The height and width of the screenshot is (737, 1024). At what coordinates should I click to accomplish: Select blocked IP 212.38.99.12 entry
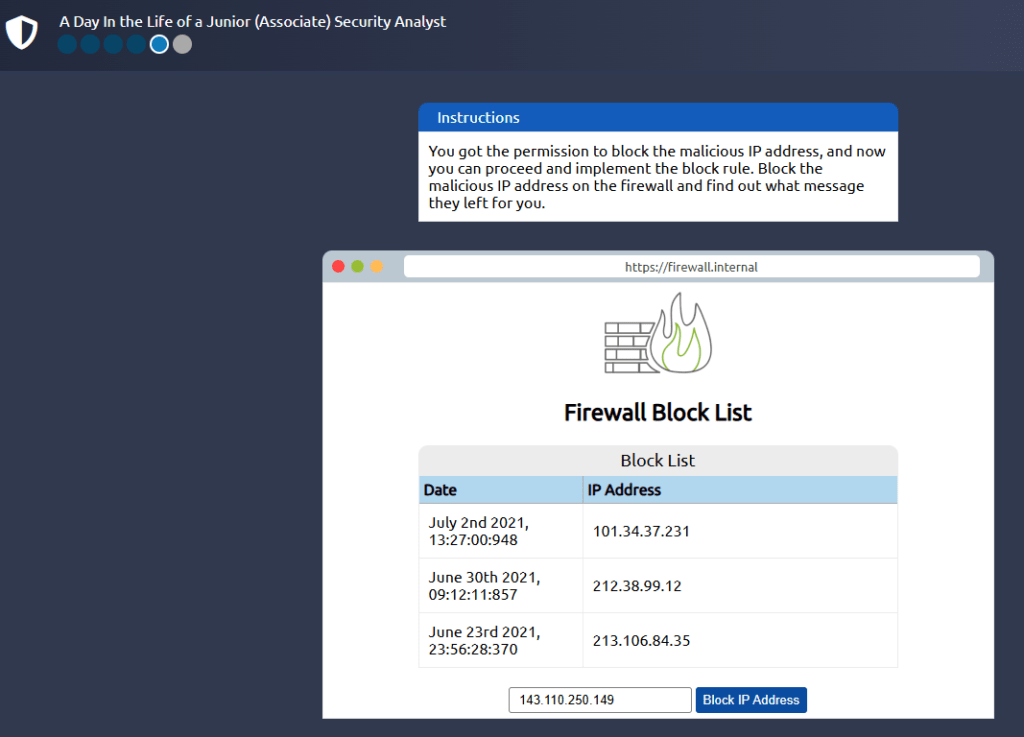637,586
